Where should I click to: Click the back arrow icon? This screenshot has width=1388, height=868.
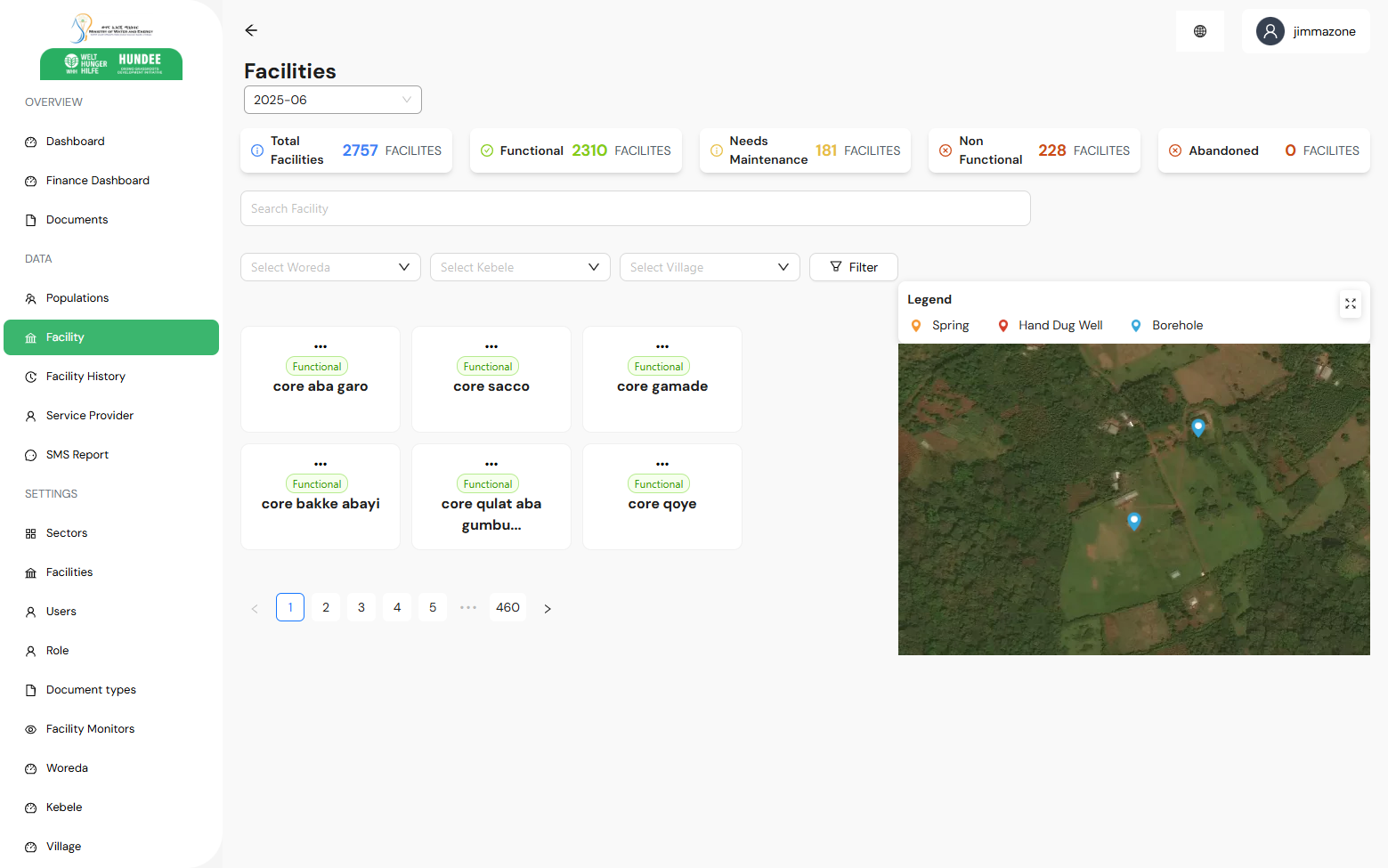click(251, 30)
